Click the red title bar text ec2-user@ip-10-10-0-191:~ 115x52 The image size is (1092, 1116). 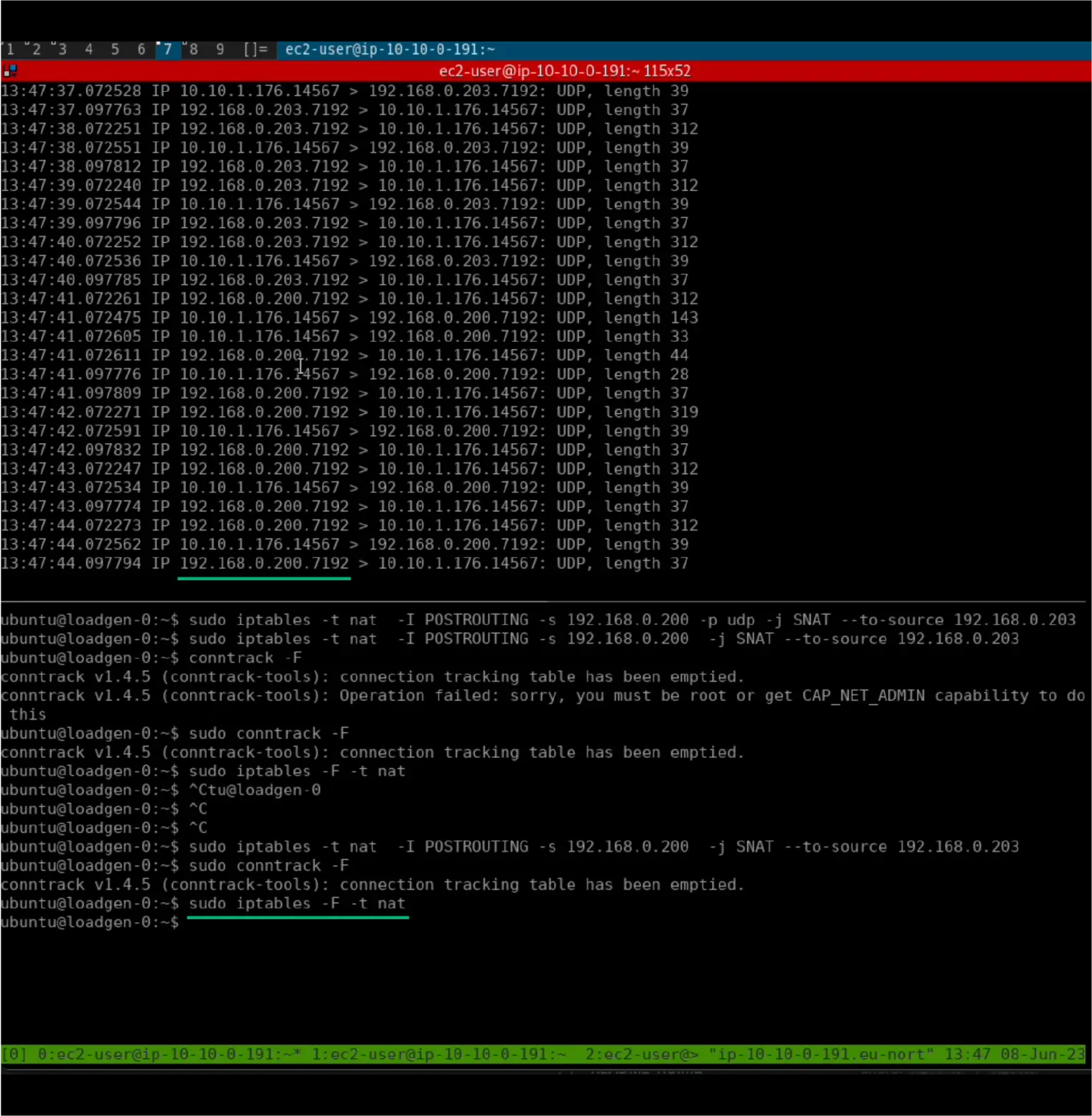pyautogui.click(x=565, y=71)
